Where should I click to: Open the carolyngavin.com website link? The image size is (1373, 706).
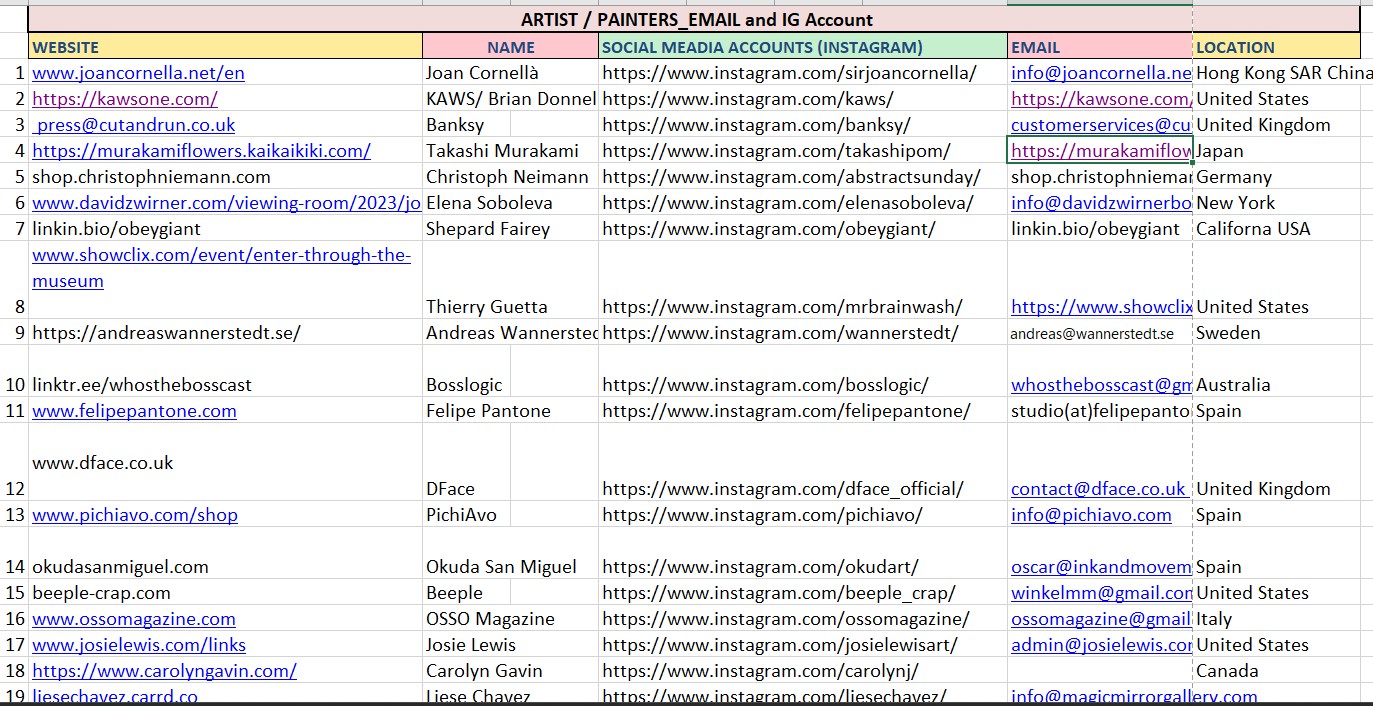(x=164, y=671)
